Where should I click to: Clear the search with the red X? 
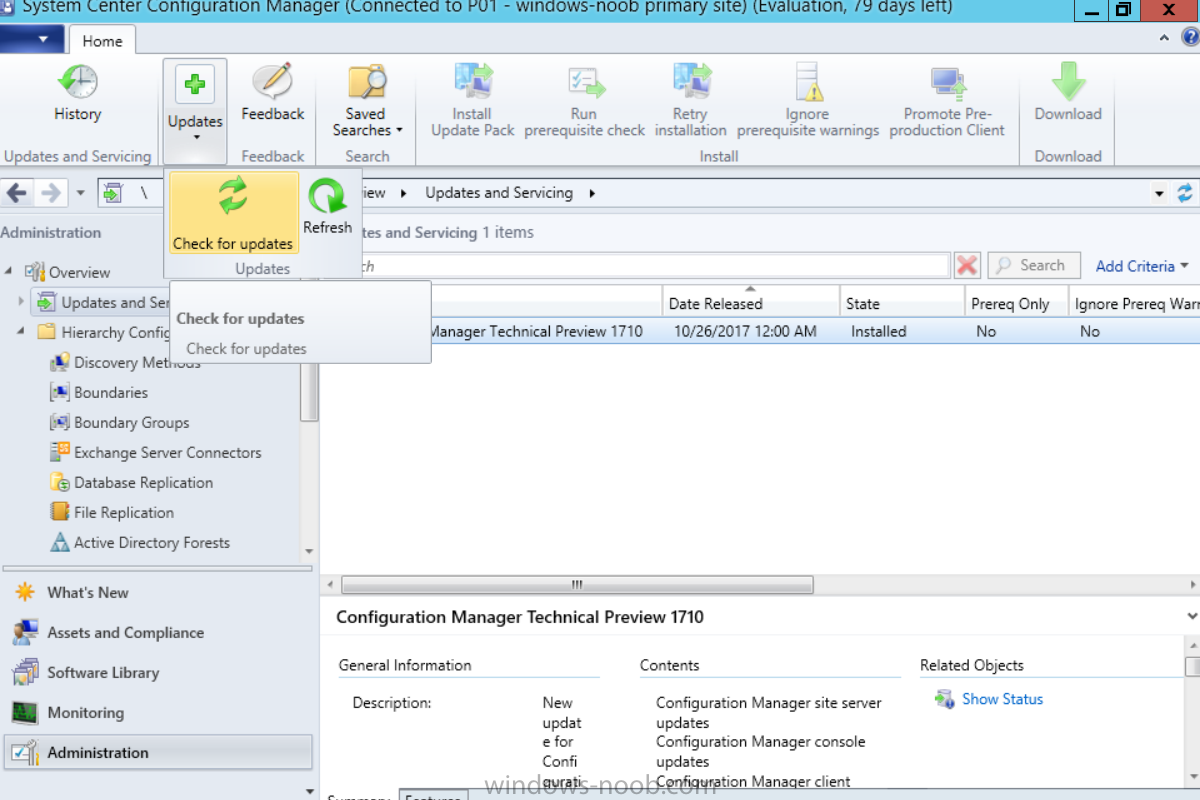[x=967, y=266]
